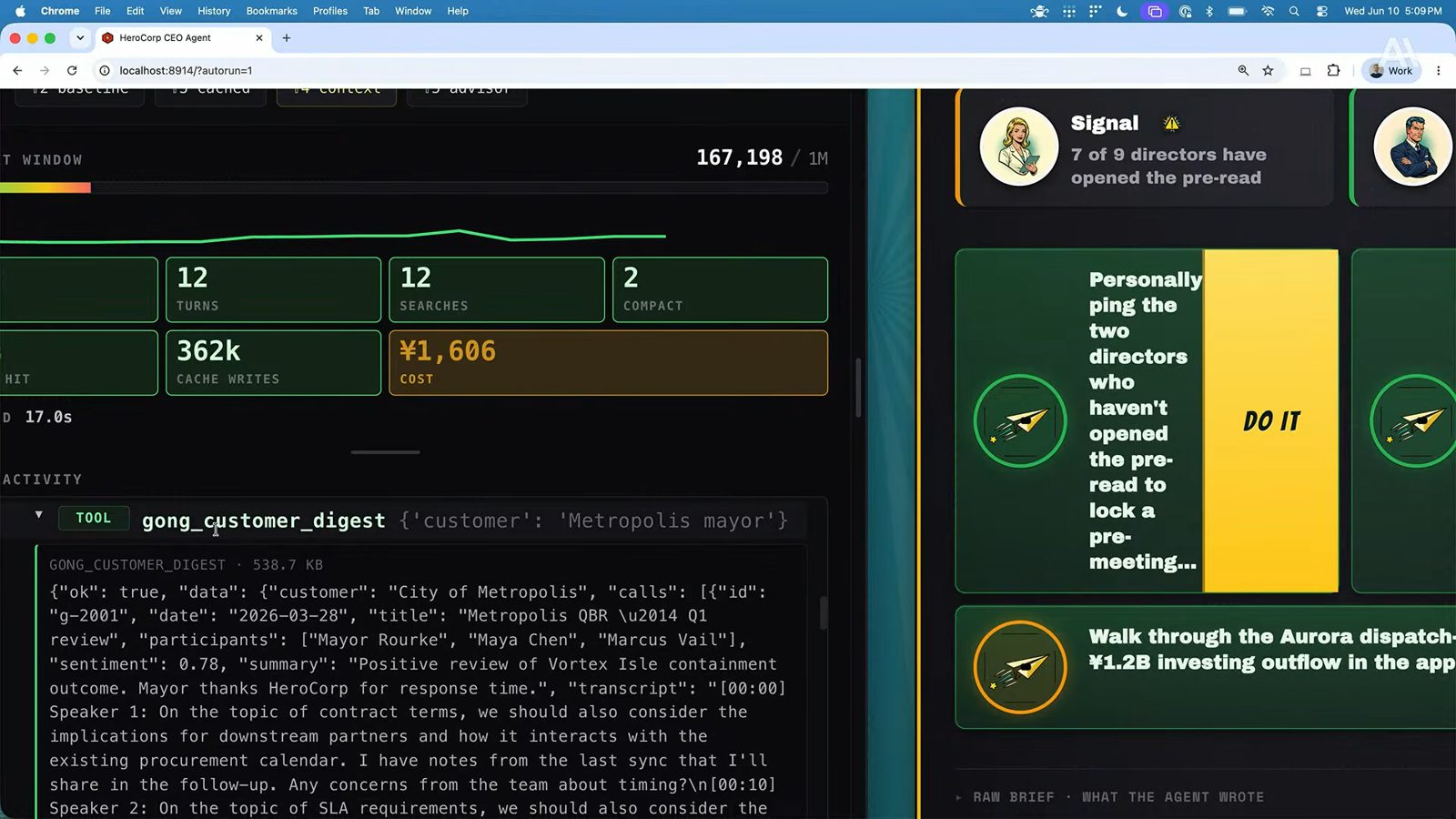Click the localhost address bar
Screen dimensions: 1456x819
click(x=673, y=70)
